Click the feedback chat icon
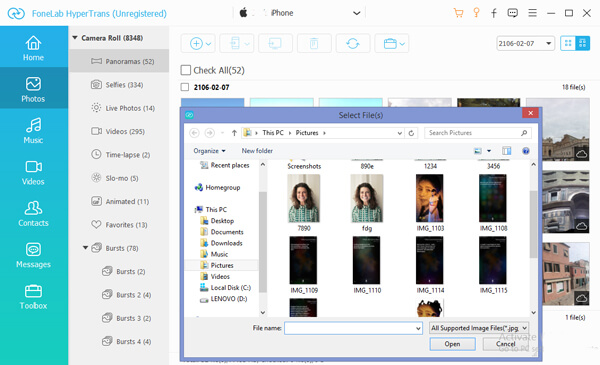600x365 pixels. coord(512,13)
